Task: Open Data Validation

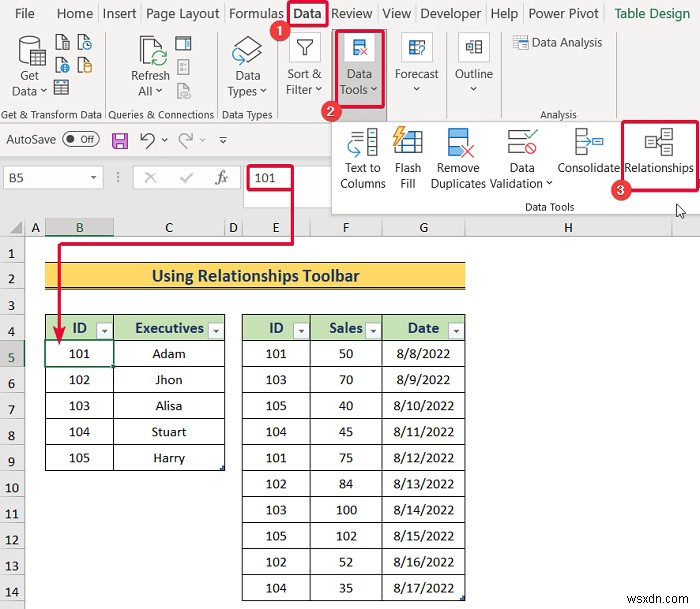Action: [521, 159]
